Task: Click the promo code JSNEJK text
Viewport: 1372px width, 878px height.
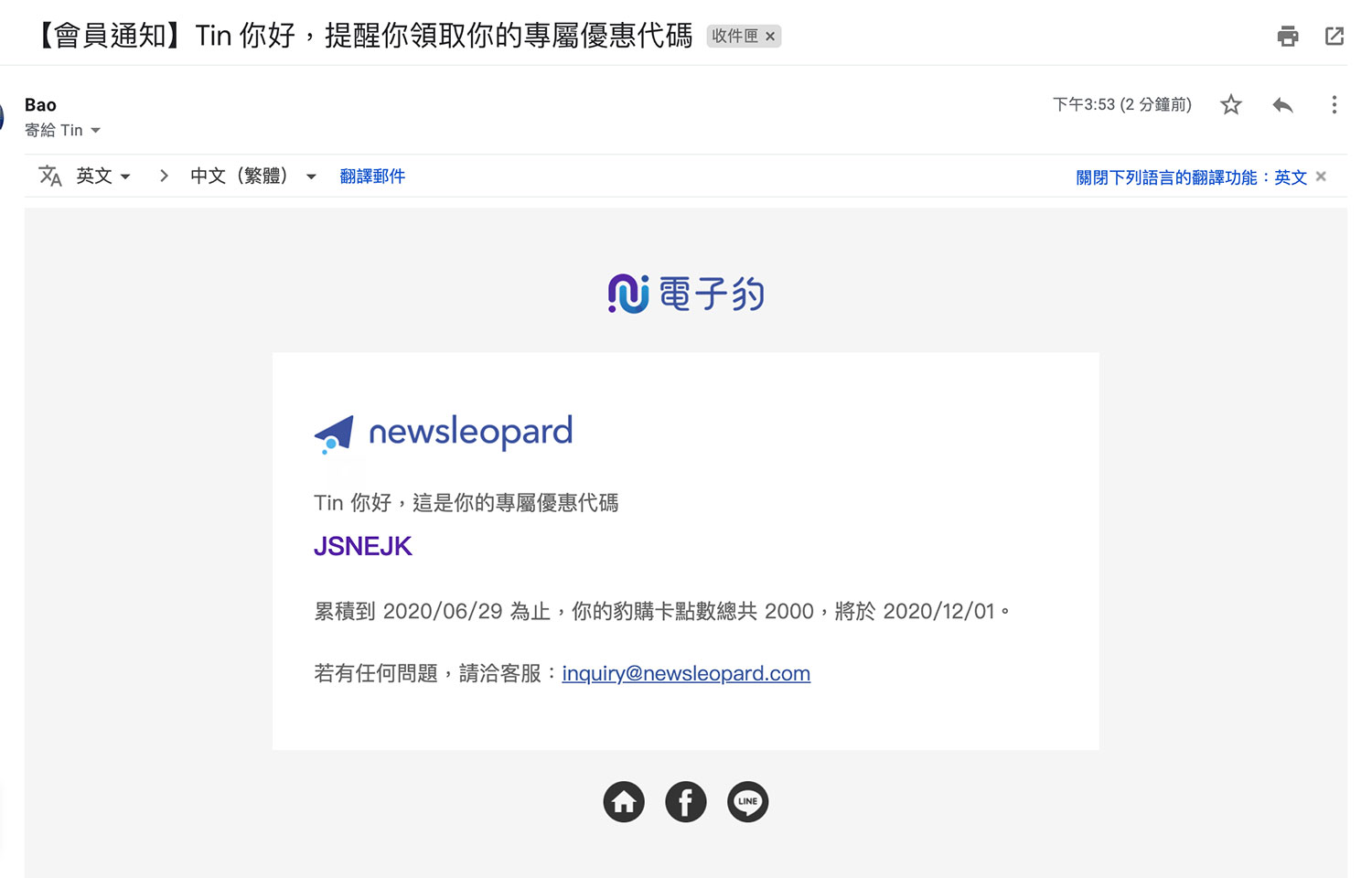Action: 363,547
